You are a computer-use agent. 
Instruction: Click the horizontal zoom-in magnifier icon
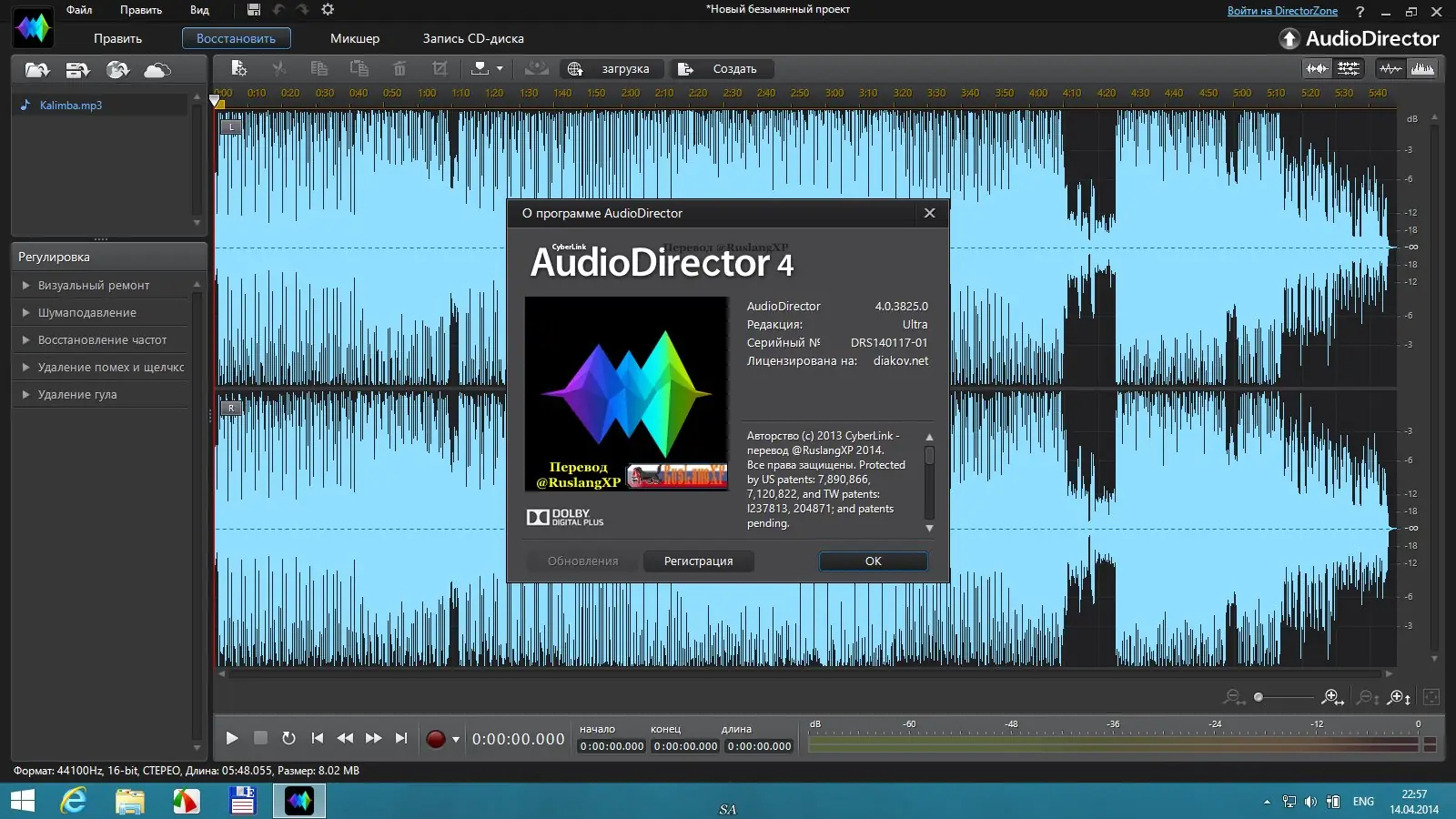point(1332,697)
